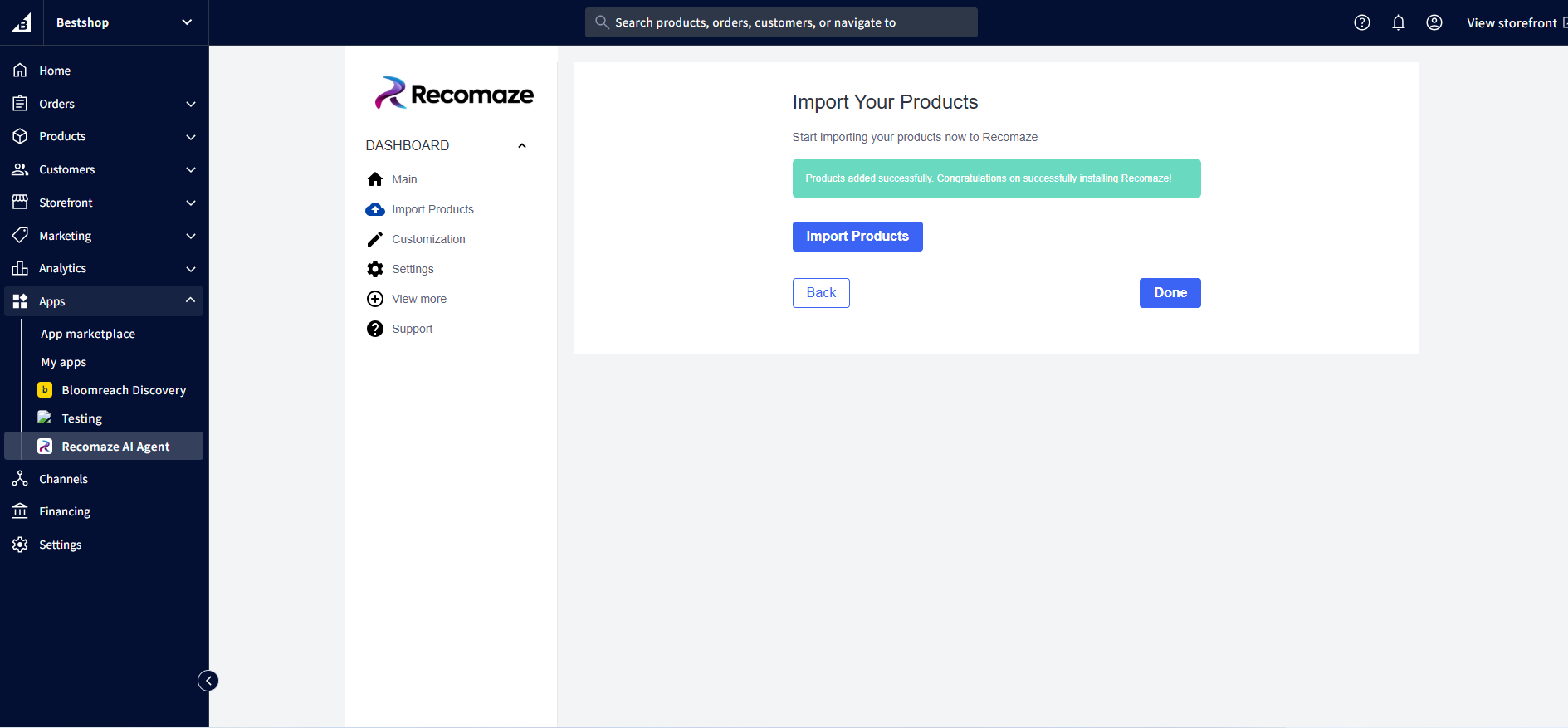The image size is (1568, 728).
Task: Open Import Products in Recomaze sidebar
Action: click(432, 209)
